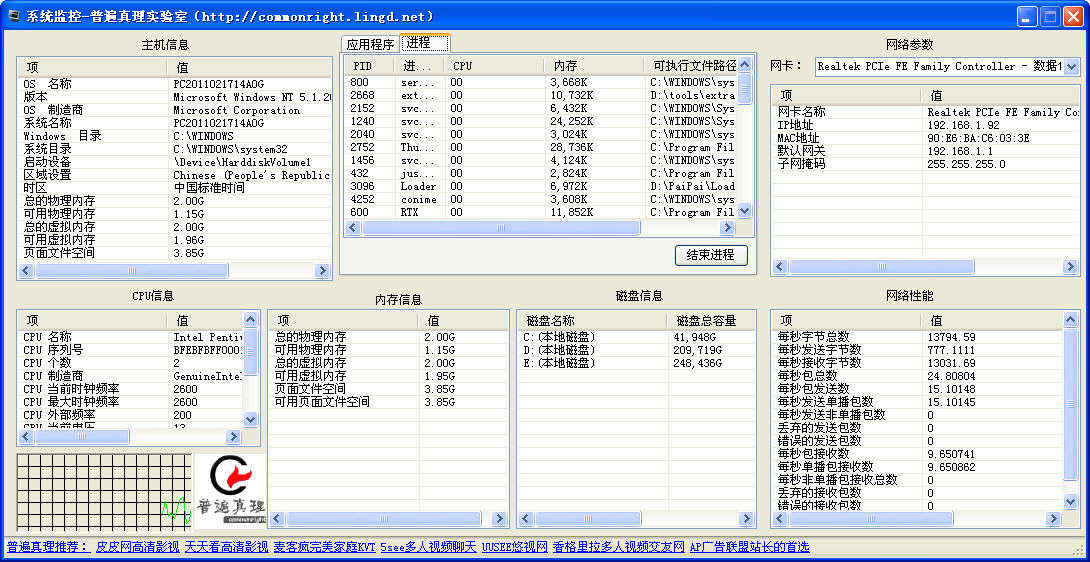Select process row with PID 800
The width and height of the screenshot is (1090, 562).
(541, 82)
